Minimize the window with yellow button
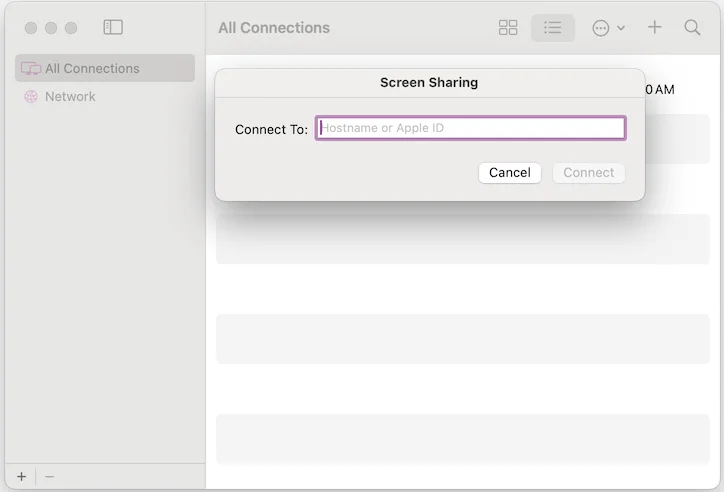This screenshot has height=492, width=724. (51, 28)
